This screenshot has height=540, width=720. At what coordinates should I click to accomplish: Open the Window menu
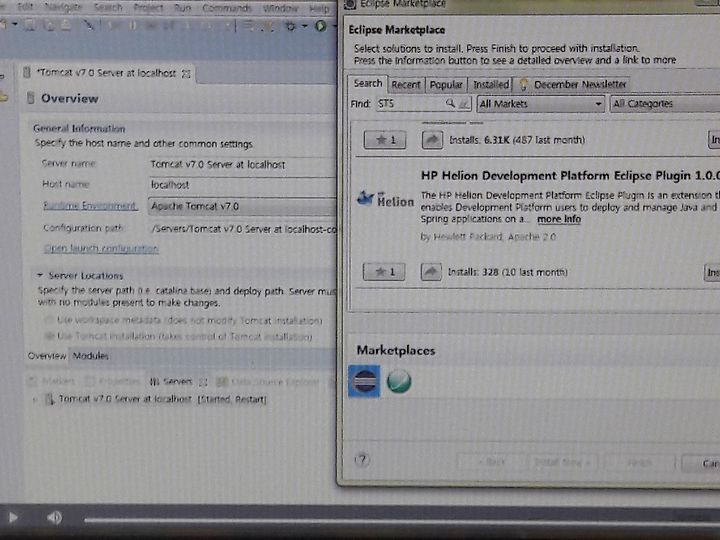(281, 8)
